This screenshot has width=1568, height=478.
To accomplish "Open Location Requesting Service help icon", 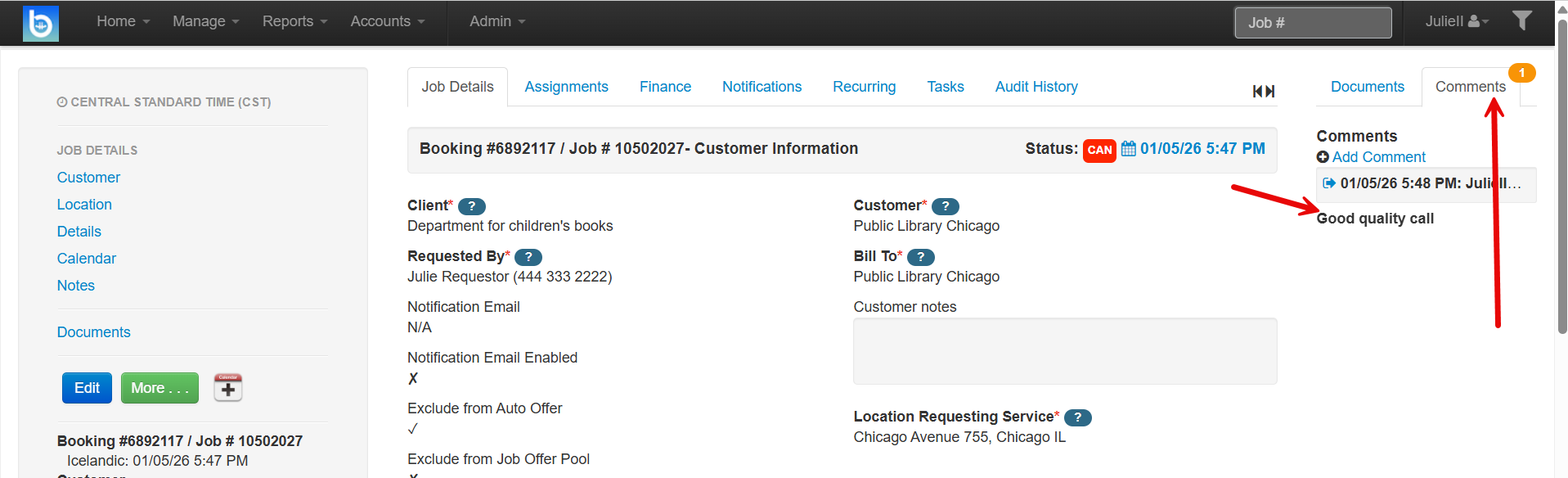I will 1078,417.
